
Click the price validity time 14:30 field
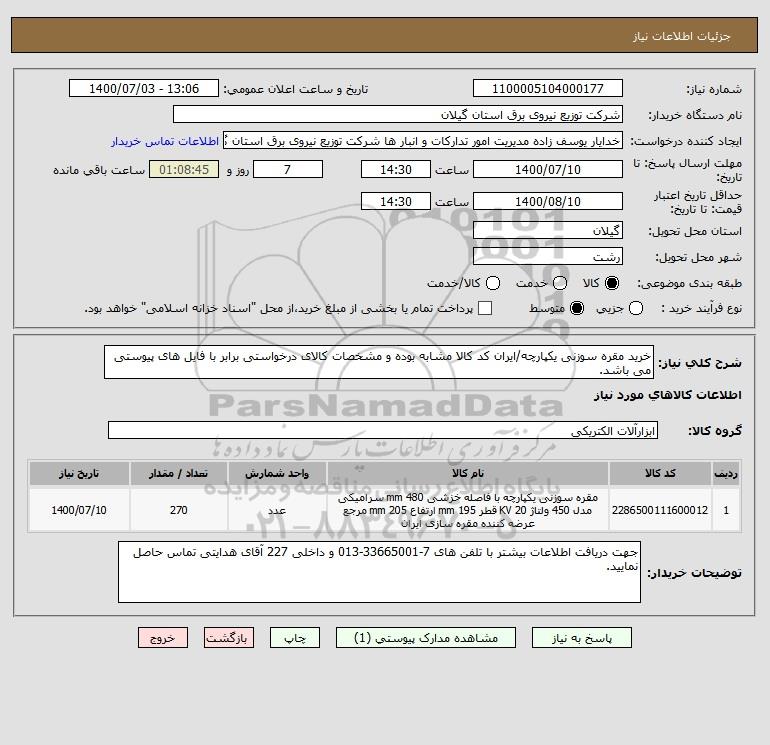(396, 201)
